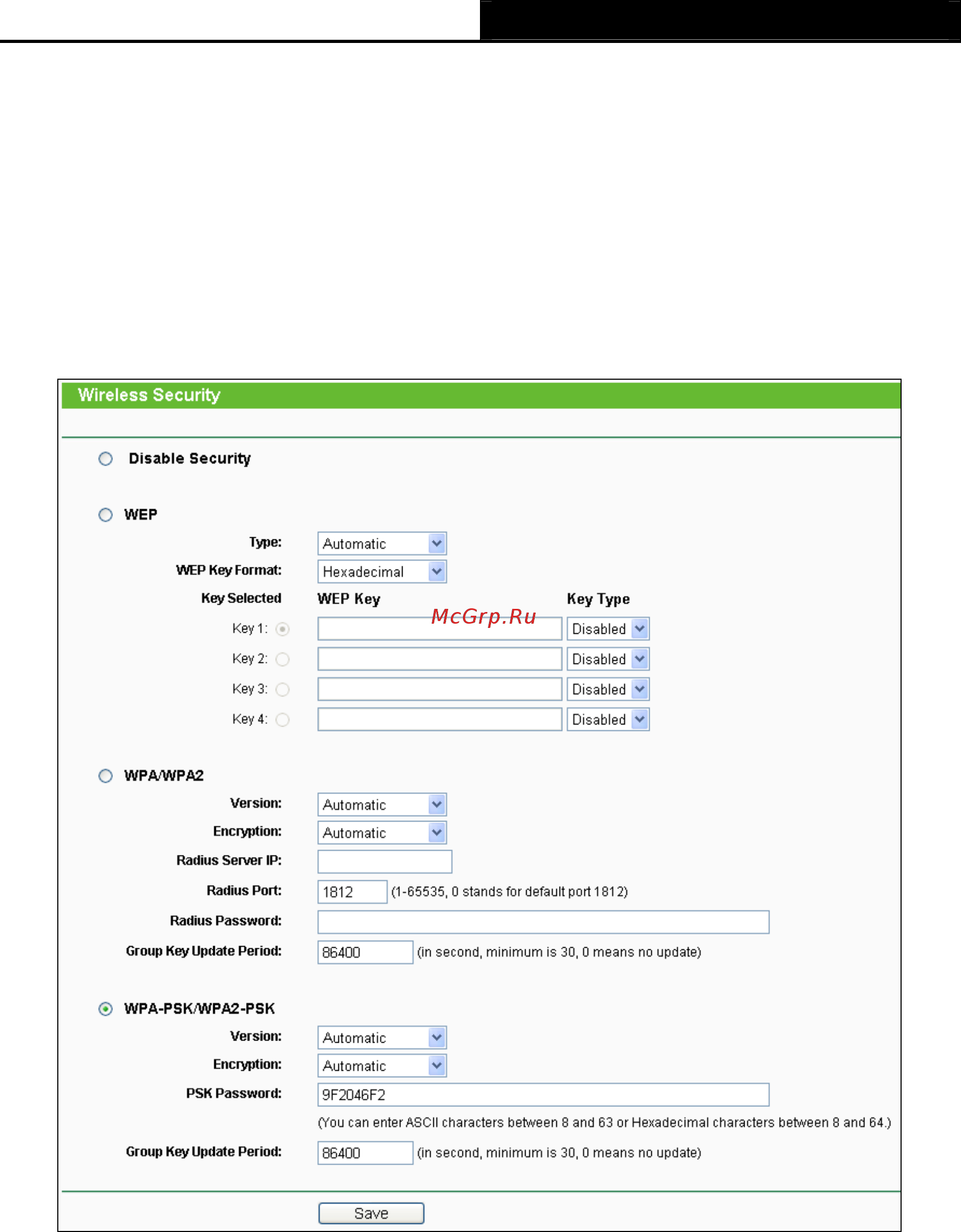Screen dimensions: 961x1232
Task: Click the Radius Port field
Action: click(x=353, y=892)
